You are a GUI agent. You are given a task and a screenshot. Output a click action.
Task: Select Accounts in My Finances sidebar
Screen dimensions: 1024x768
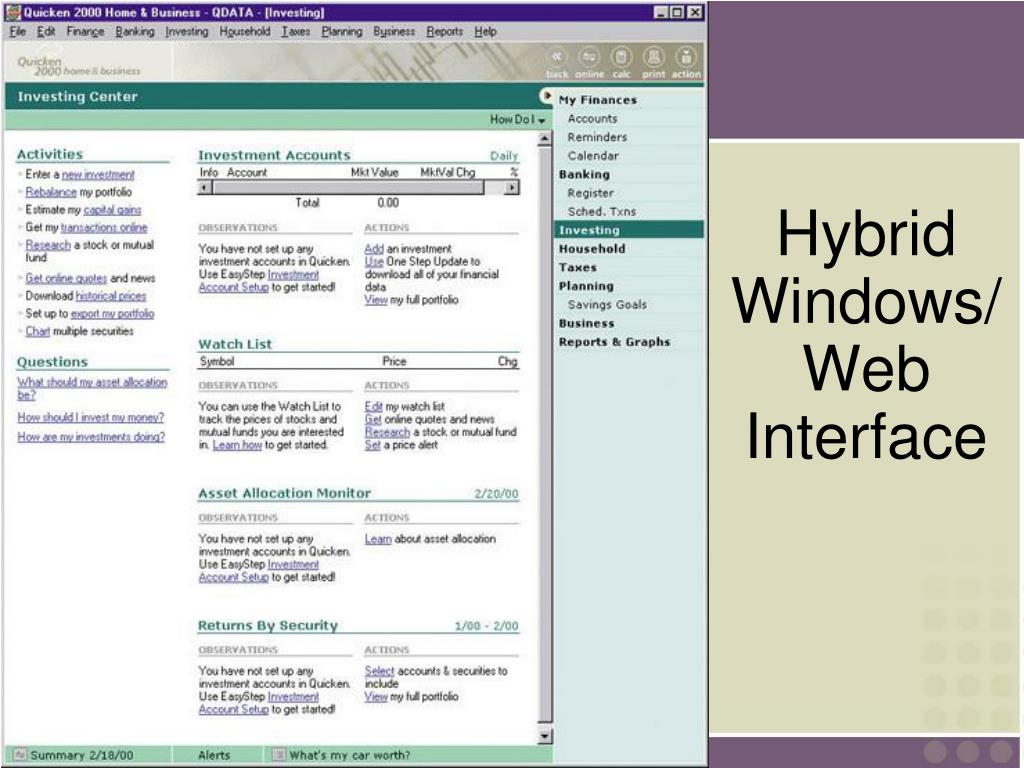coord(592,119)
